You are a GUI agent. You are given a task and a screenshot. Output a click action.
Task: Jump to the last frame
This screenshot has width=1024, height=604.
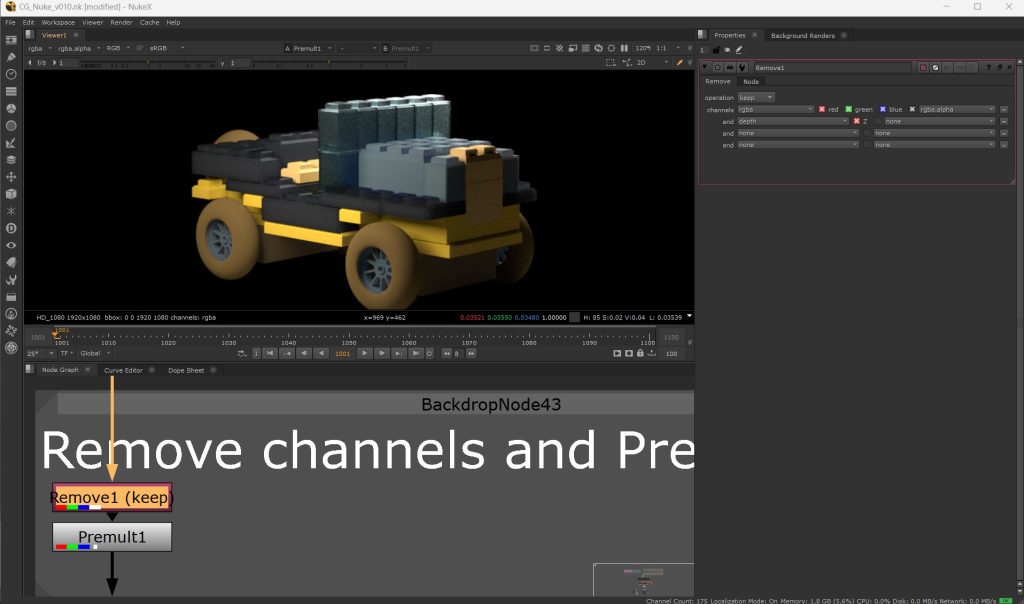(415, 353)
